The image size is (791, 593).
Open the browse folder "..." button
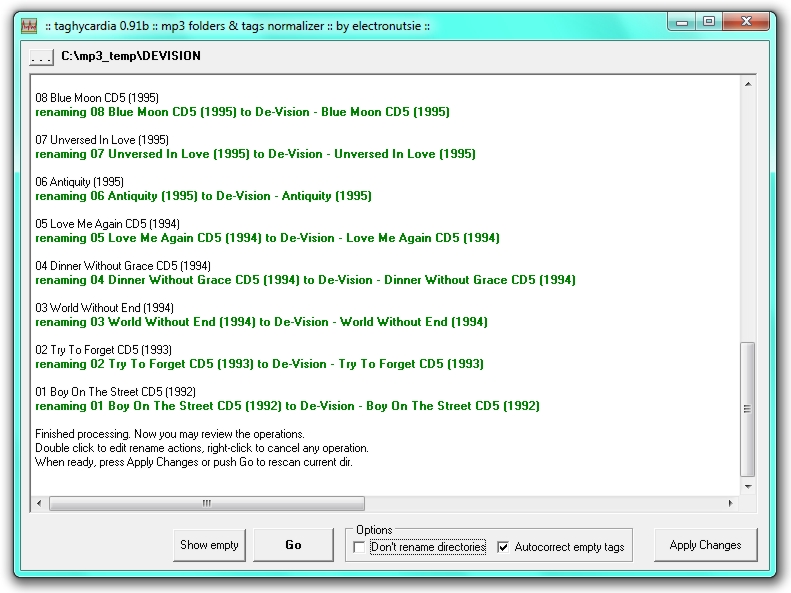point(41,56)
